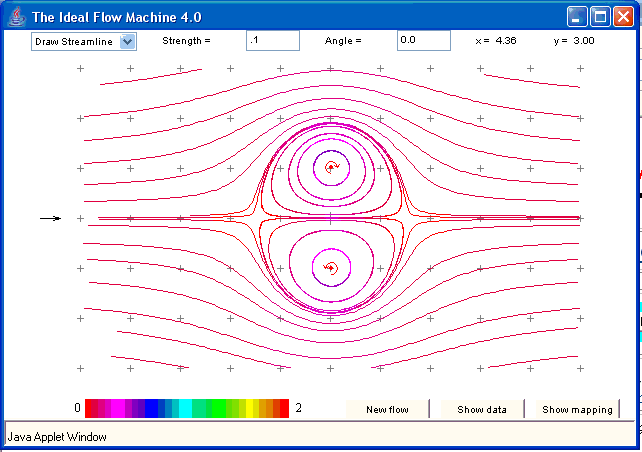This screenshot has width=642, height=452.
Task: Click the 'x = 4.36' coordinate readout
Action: click(x=496, y=41)
